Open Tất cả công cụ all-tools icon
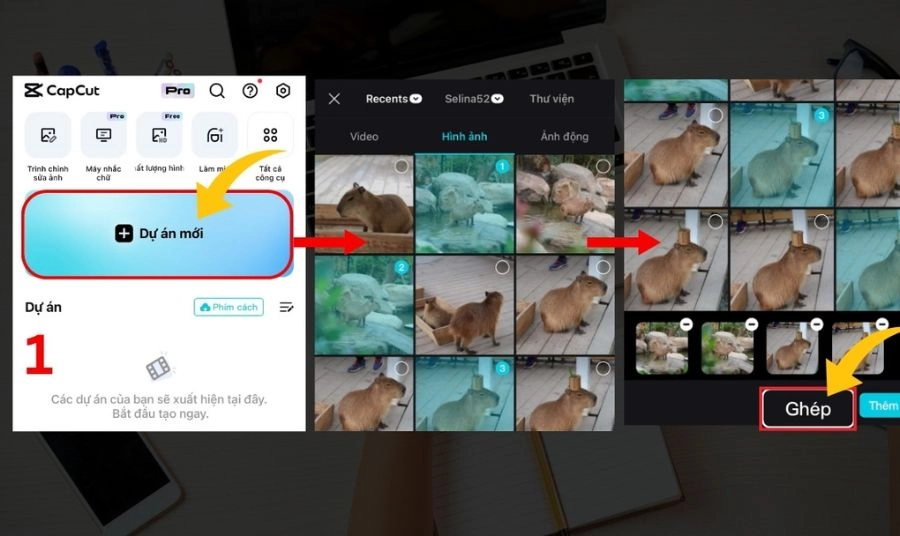The image size is (900, 536). pos(270,135)
